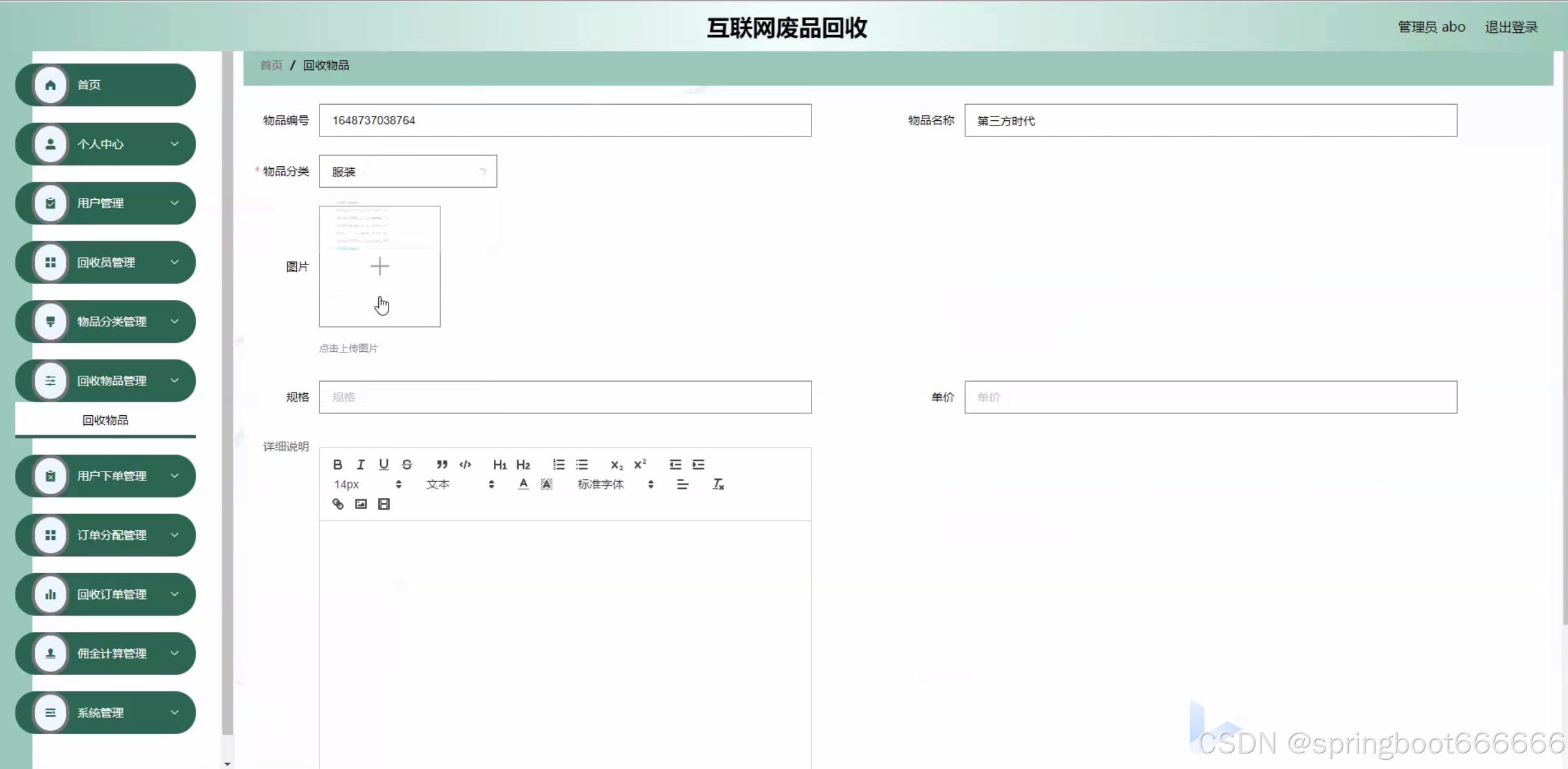Toggle bullet list formatting
This screenshot has height=769, width=1568.
pyautogui.click(x=582, y=464)
